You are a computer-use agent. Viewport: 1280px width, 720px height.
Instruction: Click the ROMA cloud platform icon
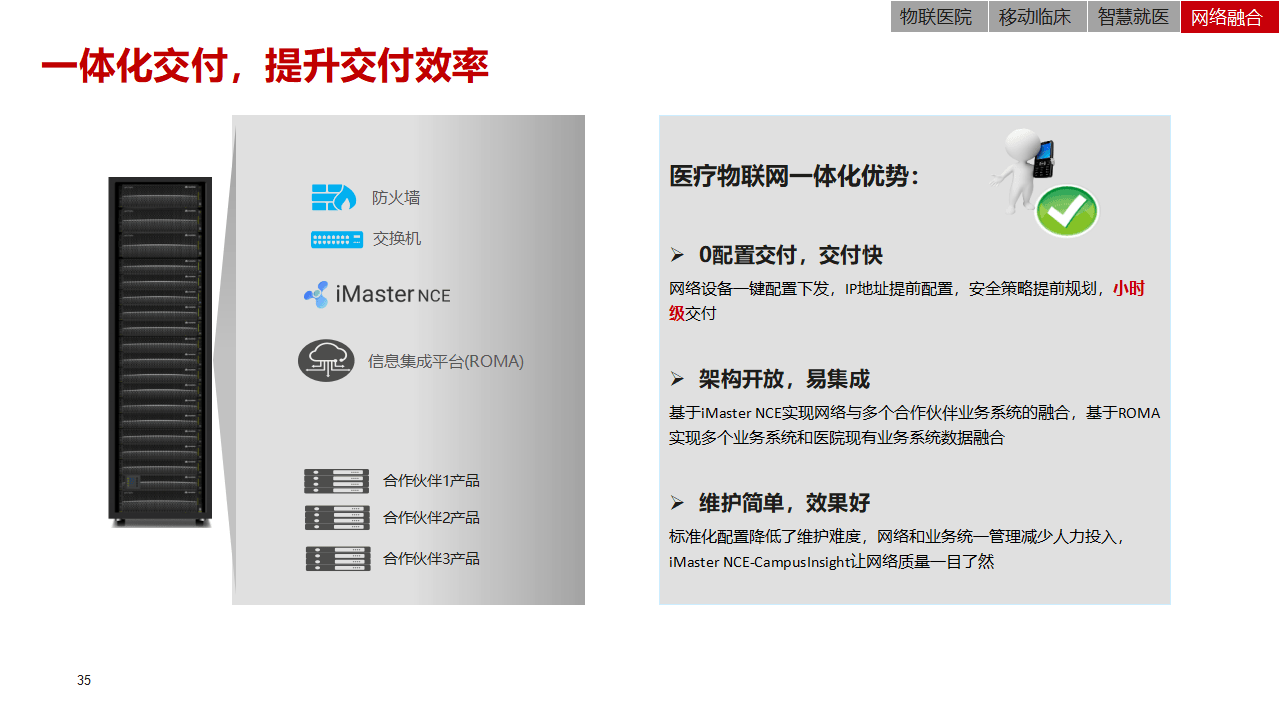point(326,361)
